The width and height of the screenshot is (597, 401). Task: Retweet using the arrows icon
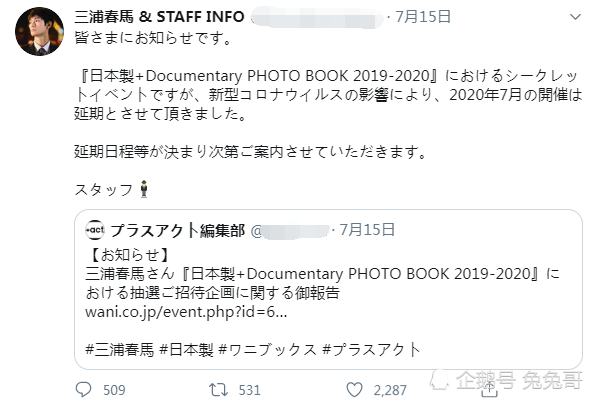[x=219, y=390]
